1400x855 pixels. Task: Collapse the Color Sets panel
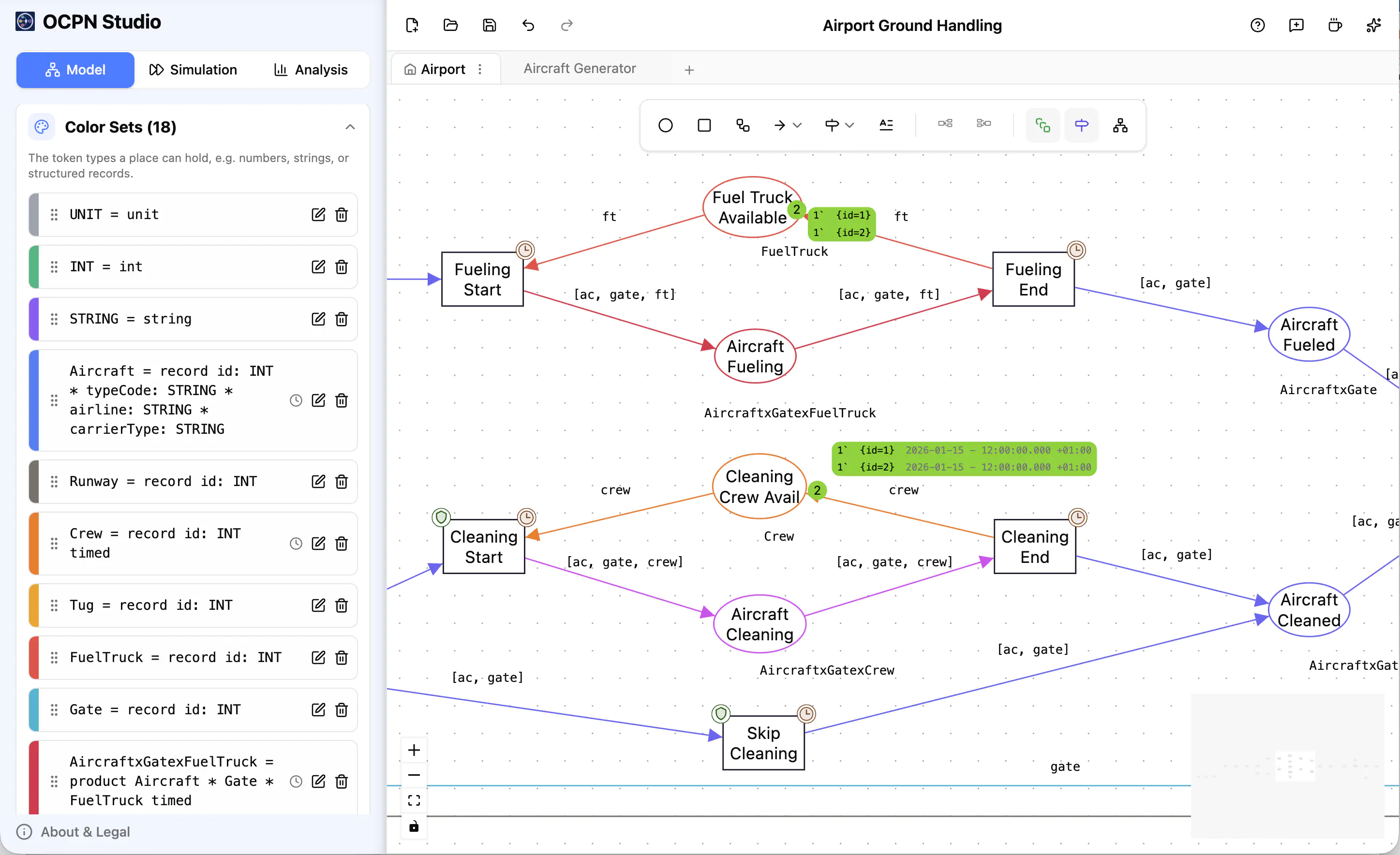[x=350, y=127]
